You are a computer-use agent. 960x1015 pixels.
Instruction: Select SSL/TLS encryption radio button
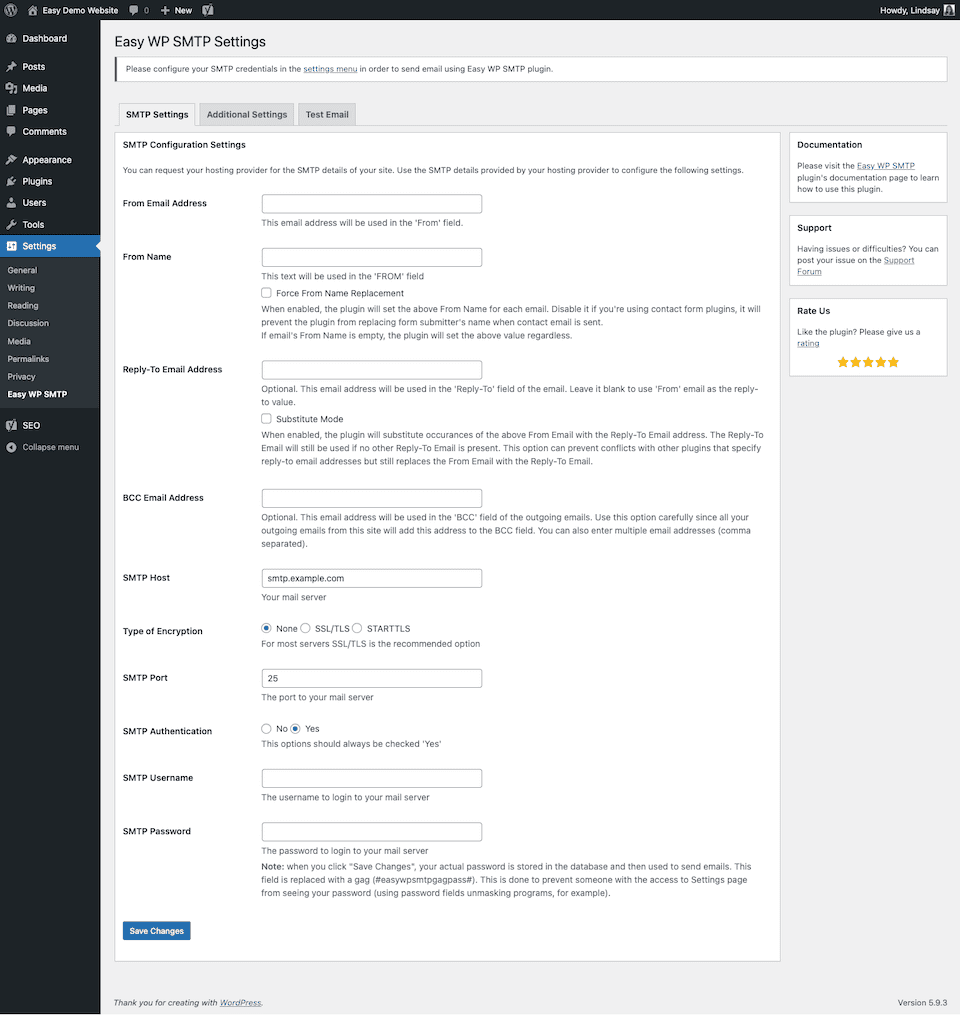(x=306, y=629)
